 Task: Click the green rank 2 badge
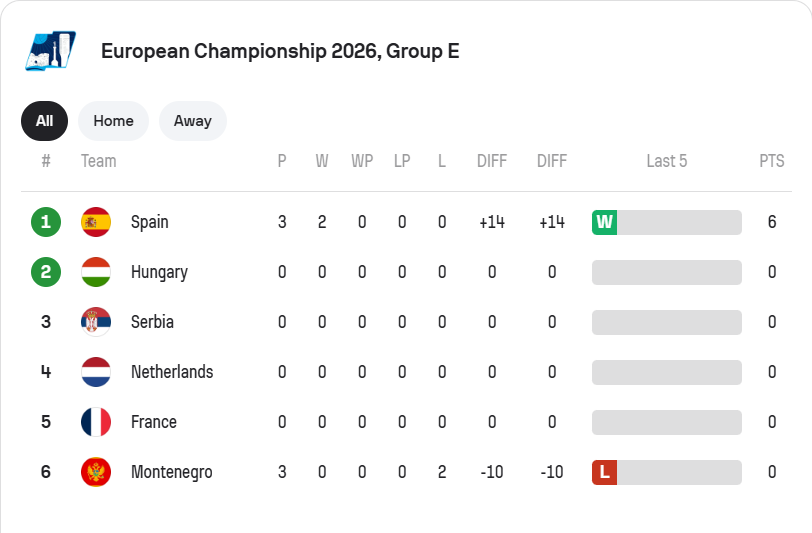coord(46,272)
